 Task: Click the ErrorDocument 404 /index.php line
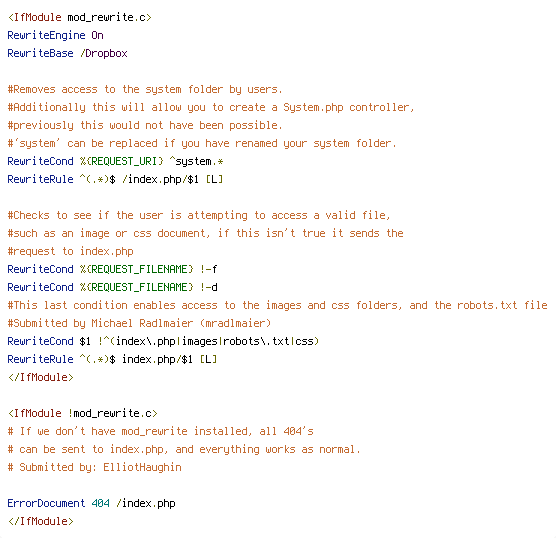[x=91, y=504]
